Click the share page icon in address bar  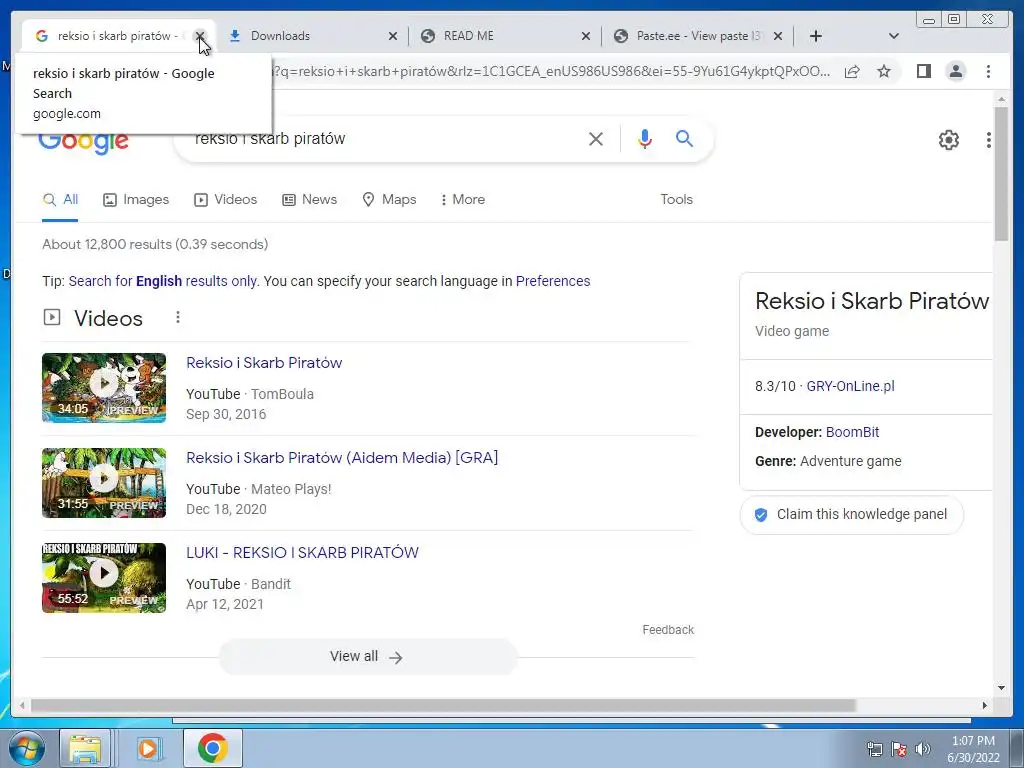(852, 71)
